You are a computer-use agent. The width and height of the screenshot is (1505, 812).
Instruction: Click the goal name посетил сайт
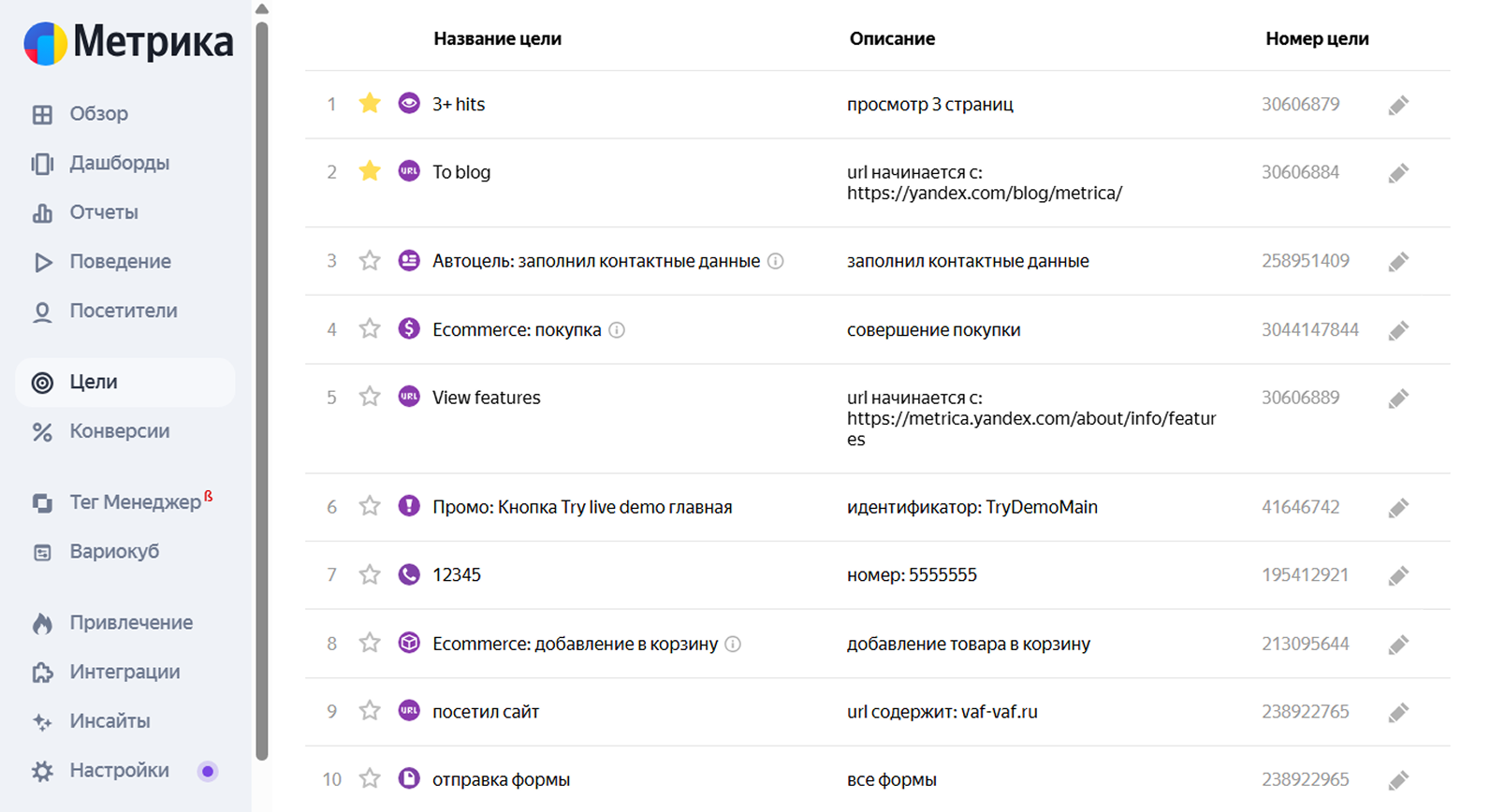[485, 712]
